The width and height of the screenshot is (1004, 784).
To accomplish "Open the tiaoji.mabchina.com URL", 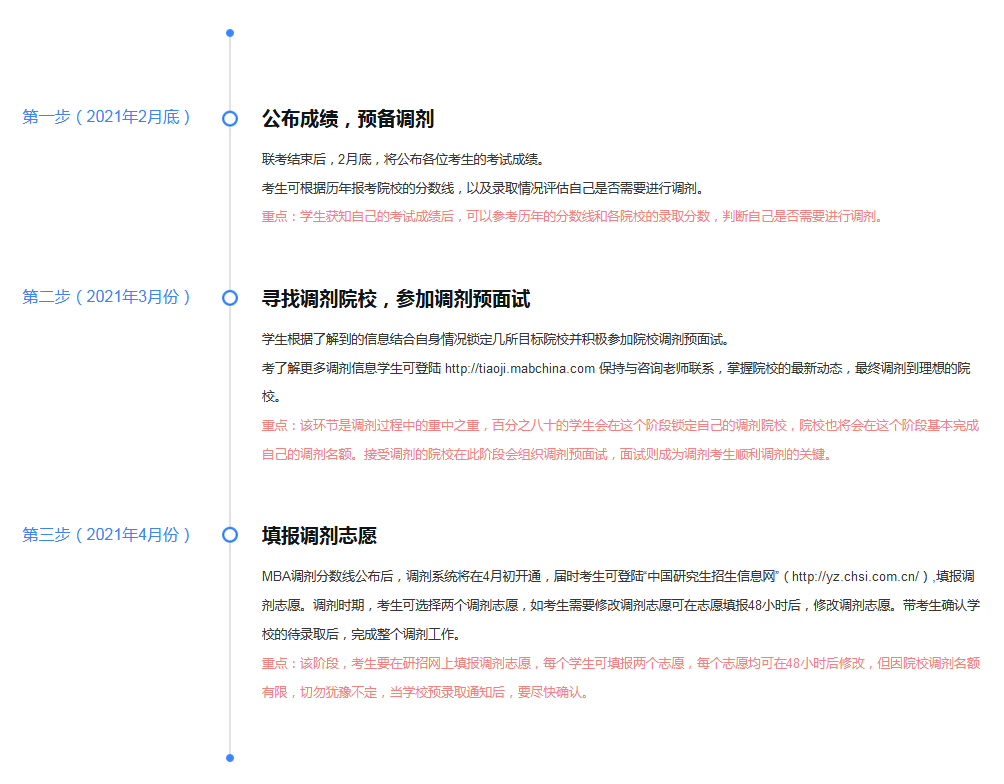I will tap(520, 368).
